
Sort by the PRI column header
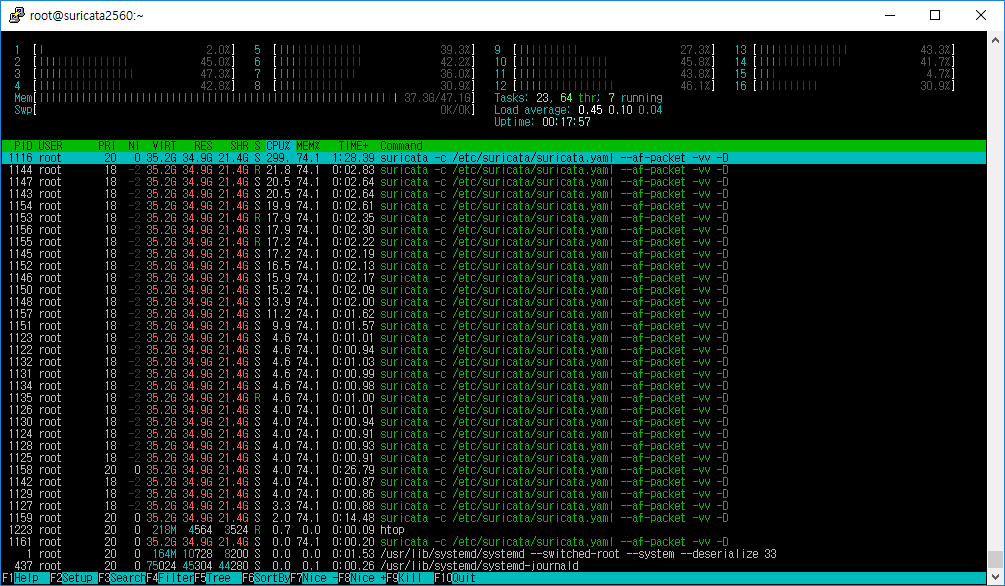coord(107,146)
